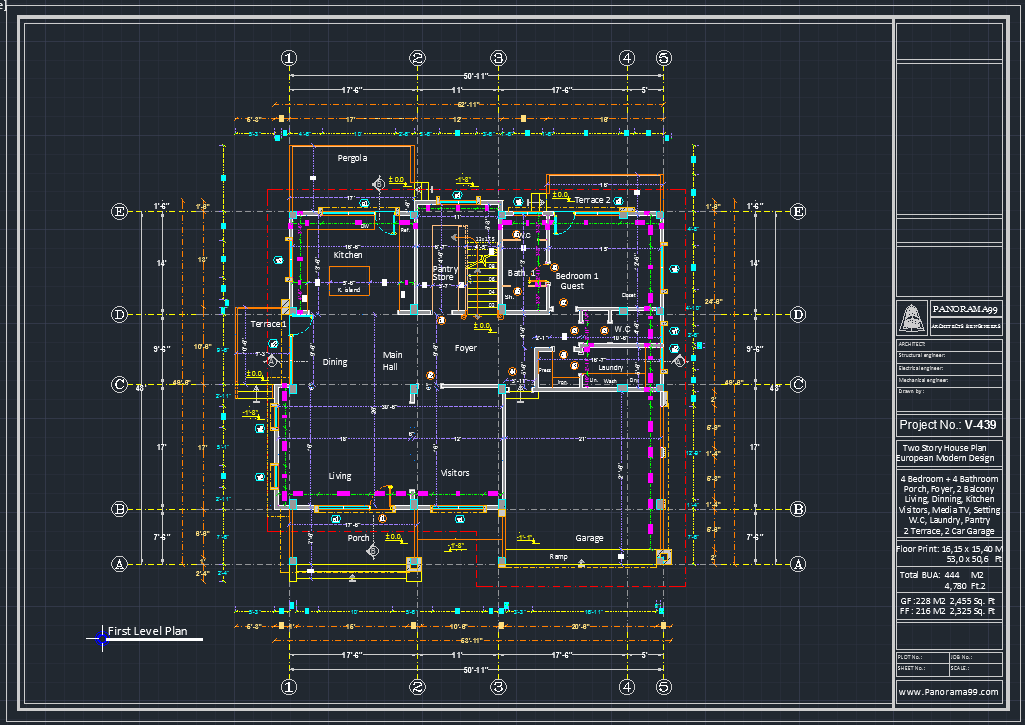Select 'Two Story House Plan' title text
1025x725 pixels.
[x=944, y=448]
